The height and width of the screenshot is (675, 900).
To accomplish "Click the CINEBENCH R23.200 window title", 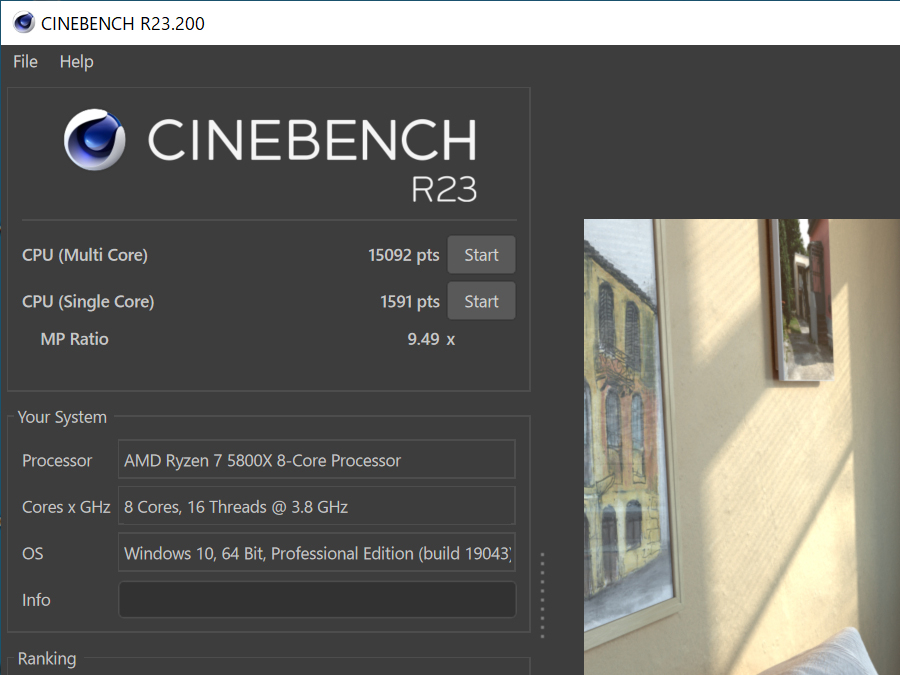I will [123, 24].
